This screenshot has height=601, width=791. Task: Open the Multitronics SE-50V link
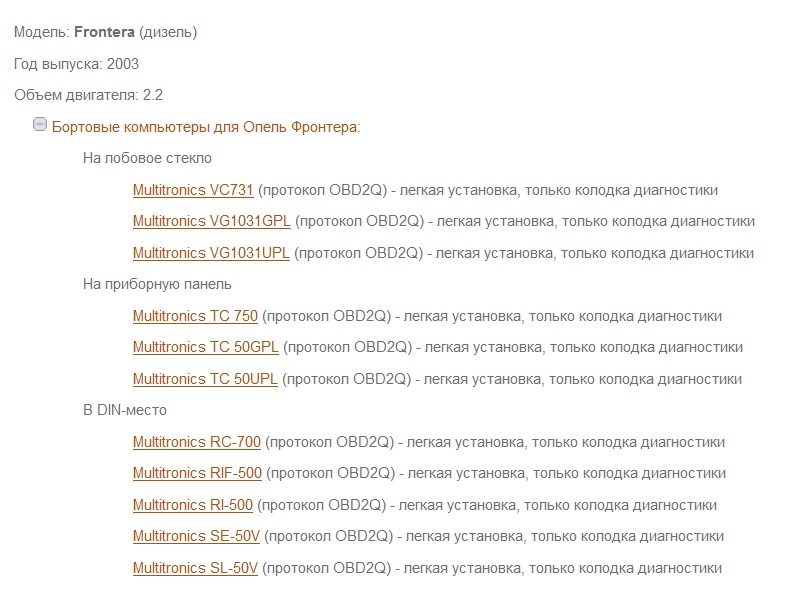[x=196, y=536]
